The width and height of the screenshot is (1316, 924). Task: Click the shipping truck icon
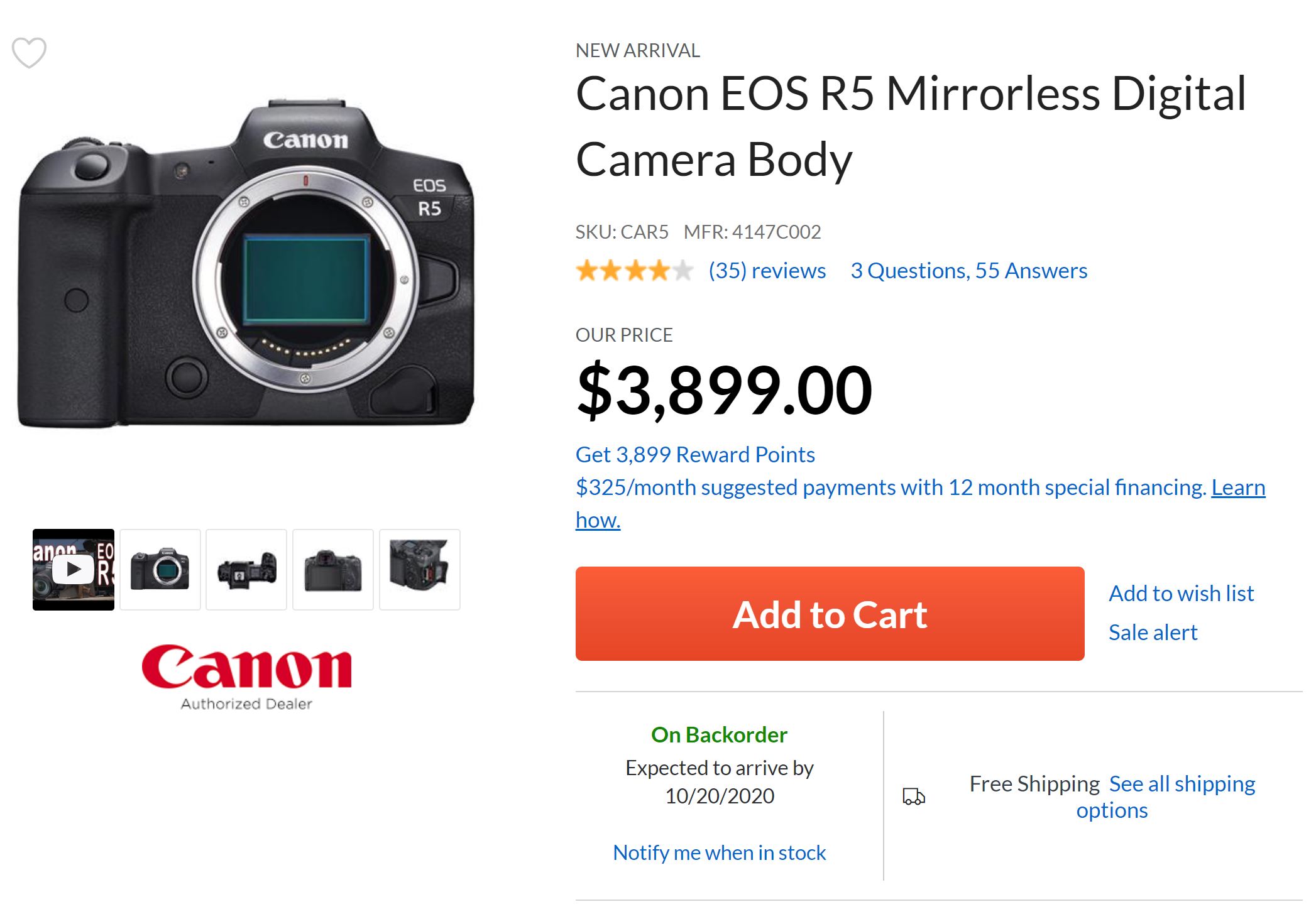click(x=914, y=797)
